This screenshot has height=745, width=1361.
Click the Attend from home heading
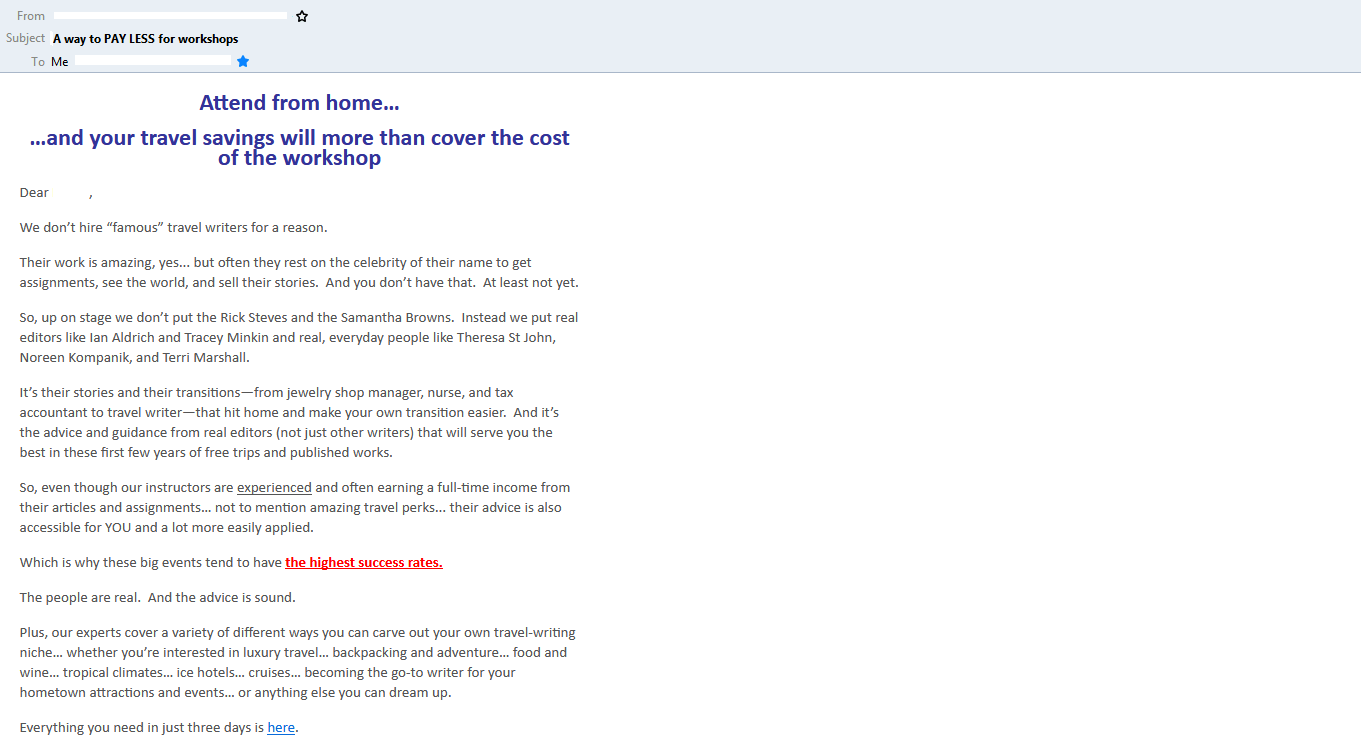pos(298,102)
